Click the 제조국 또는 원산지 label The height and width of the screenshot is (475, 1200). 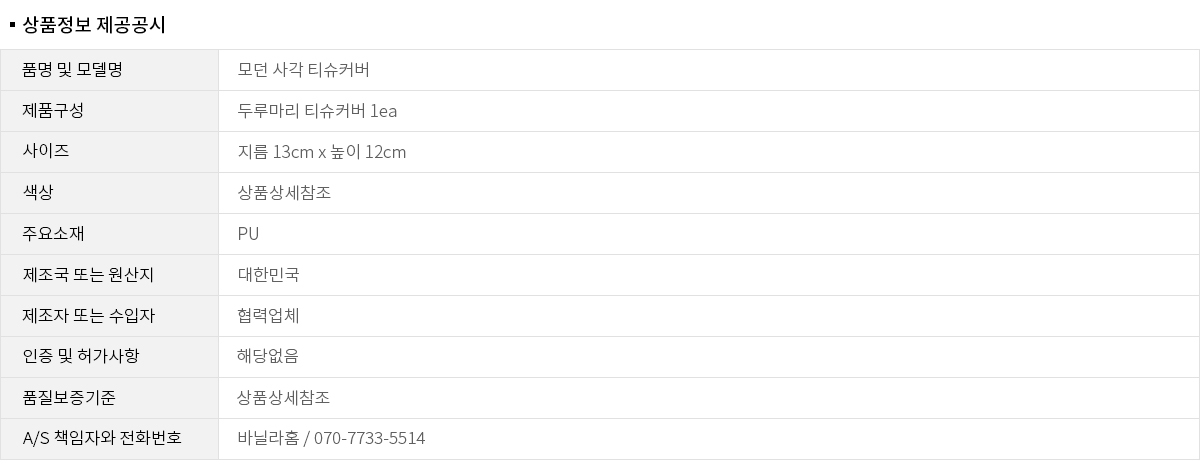tap(88, 275)
